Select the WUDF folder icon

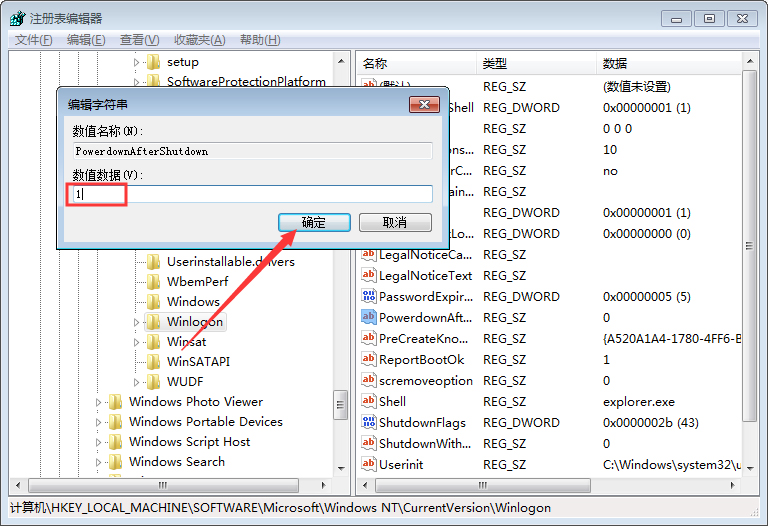coord(153,382)
